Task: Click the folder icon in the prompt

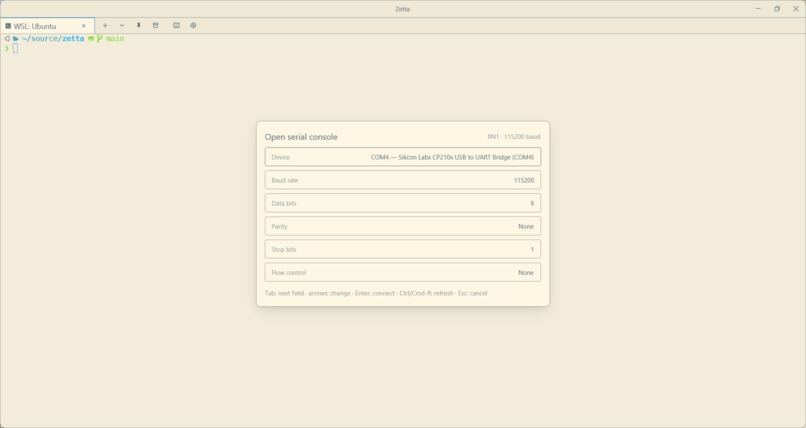Action: (16, 39)
